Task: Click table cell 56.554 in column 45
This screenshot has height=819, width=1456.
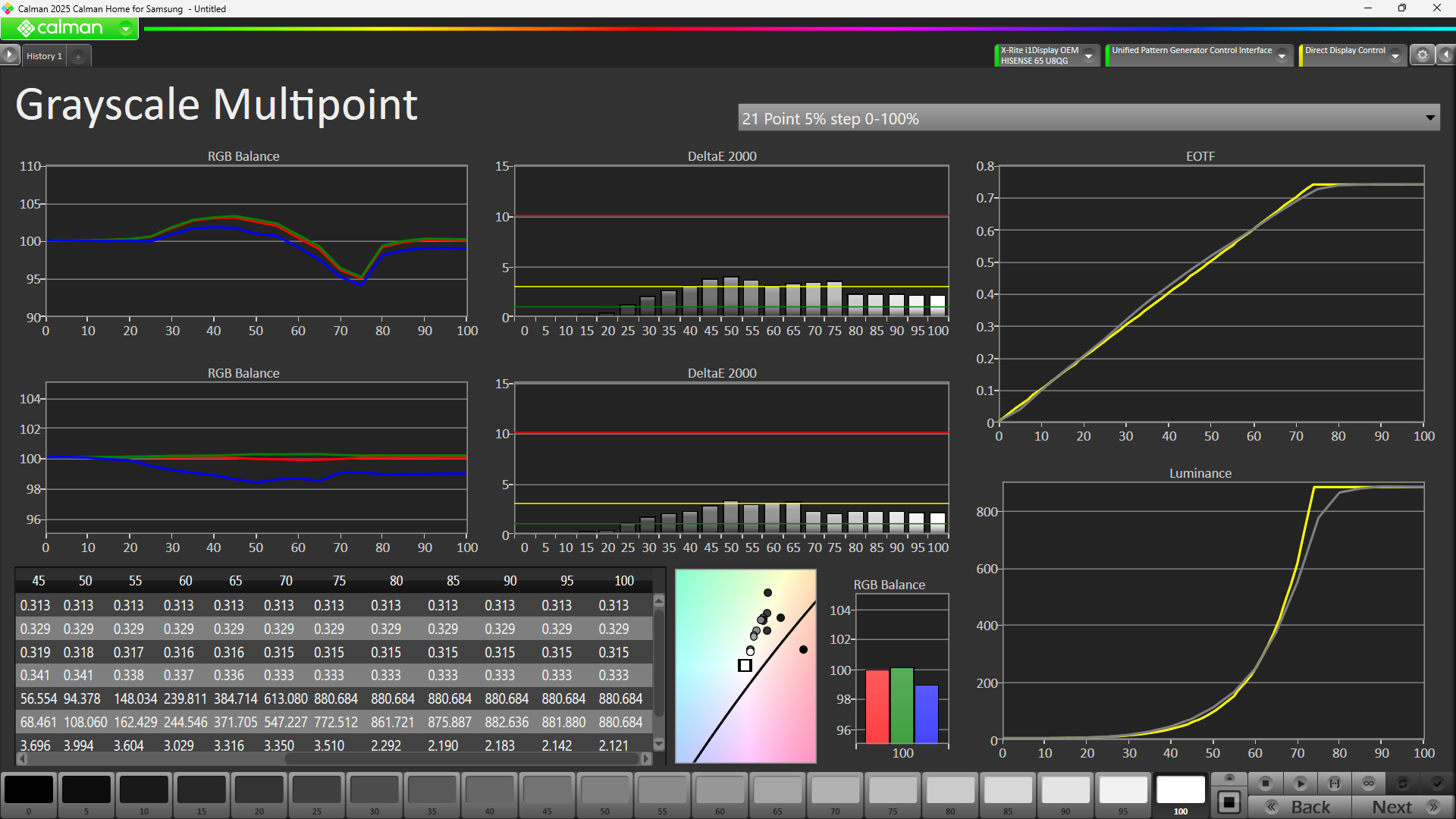Action: pyautogui.click(x=39, y=698)
